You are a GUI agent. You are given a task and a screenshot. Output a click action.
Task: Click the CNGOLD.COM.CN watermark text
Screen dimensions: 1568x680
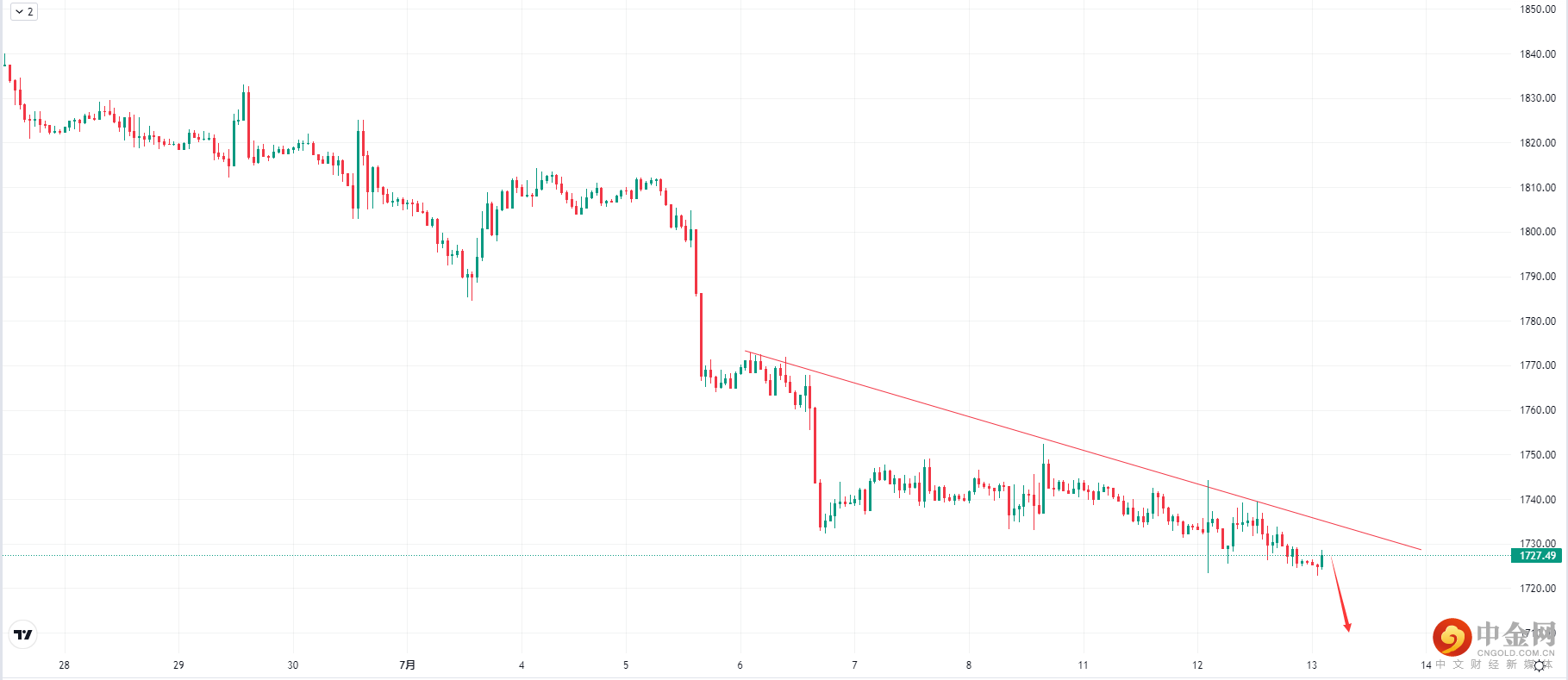[x=1515, y=653]
